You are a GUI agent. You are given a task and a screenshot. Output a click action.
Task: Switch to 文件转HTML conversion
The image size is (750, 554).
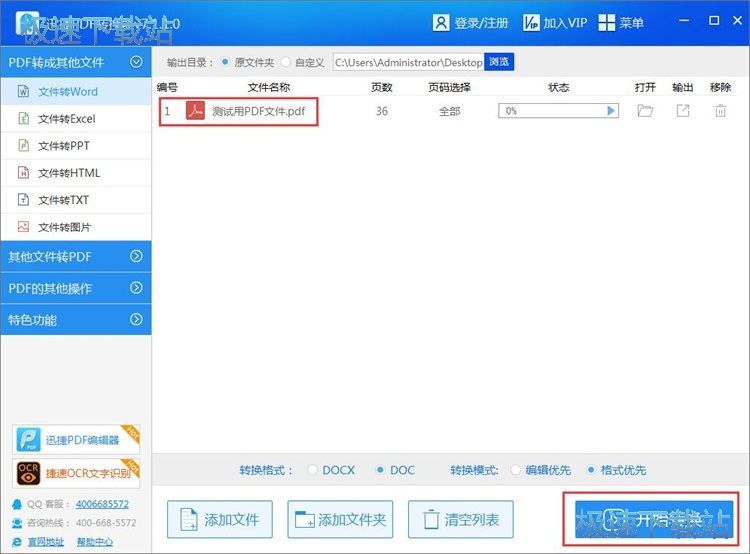coord(76,173)
